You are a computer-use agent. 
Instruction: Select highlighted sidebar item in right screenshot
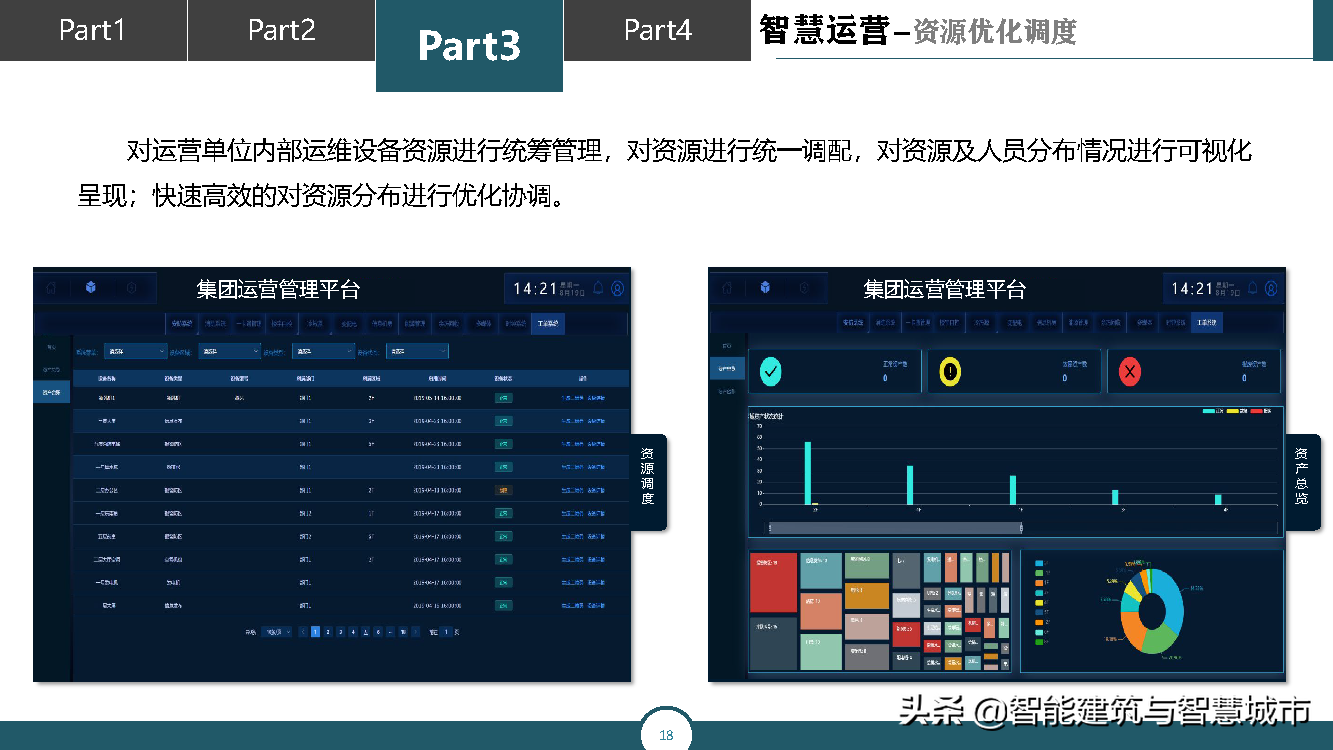[x=727, y=368]
